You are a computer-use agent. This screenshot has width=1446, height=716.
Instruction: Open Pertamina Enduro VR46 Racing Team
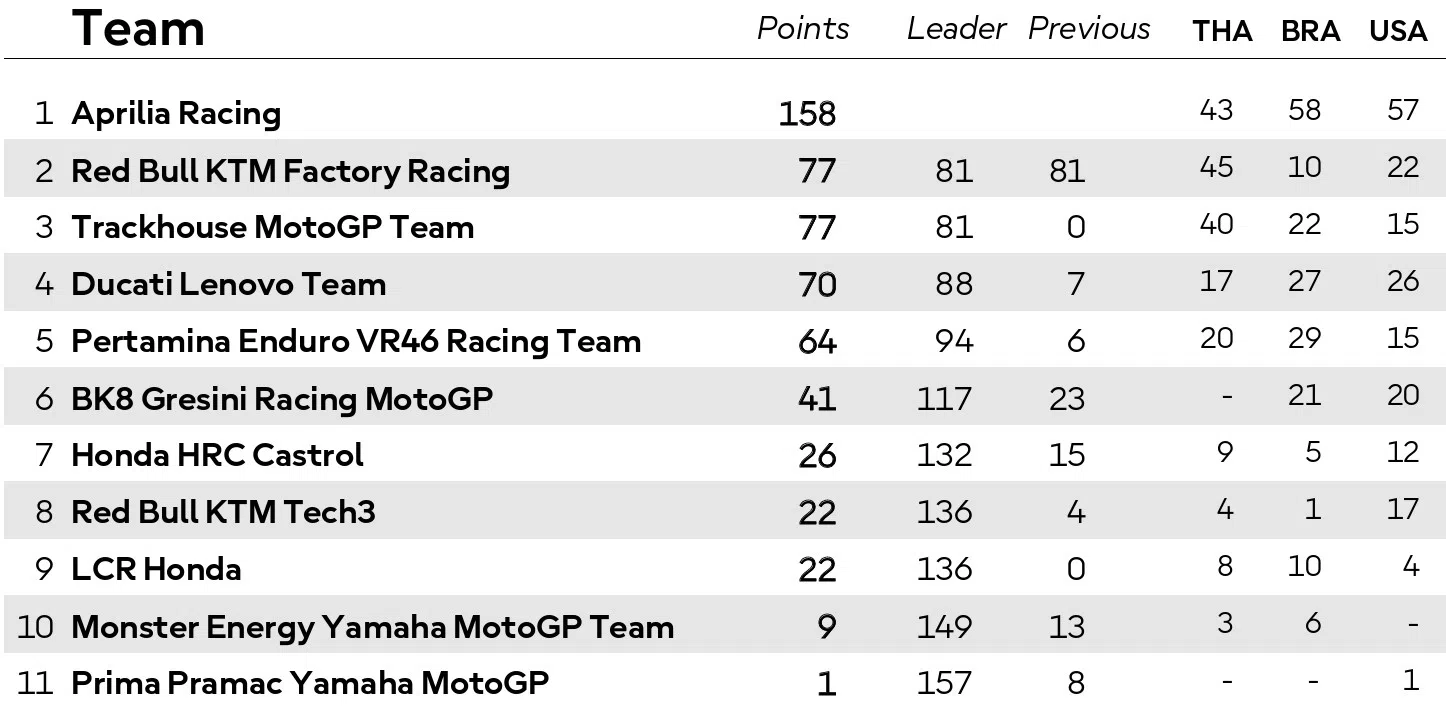(x=355, y=341)
